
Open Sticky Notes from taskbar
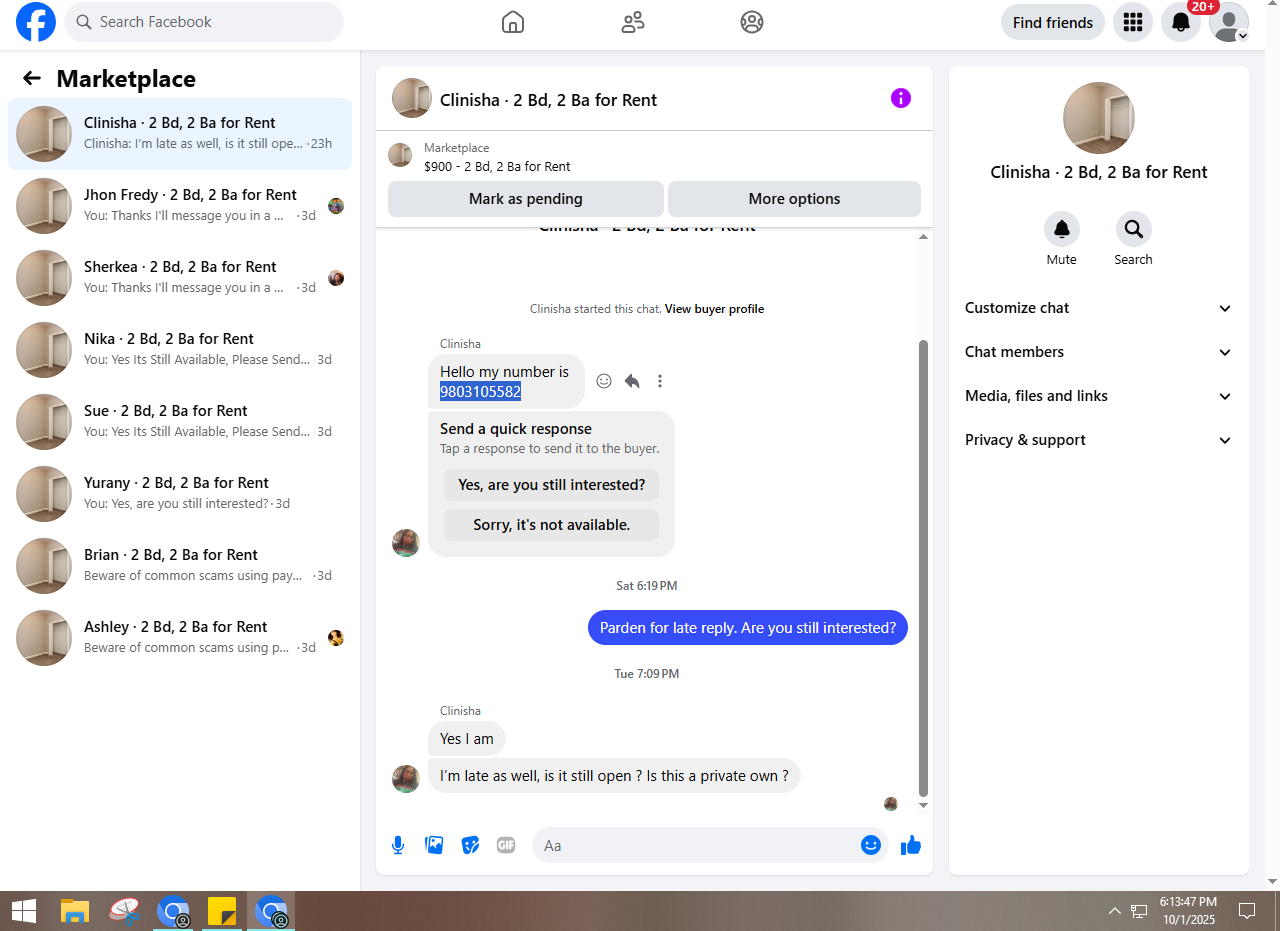coord(222,911)
